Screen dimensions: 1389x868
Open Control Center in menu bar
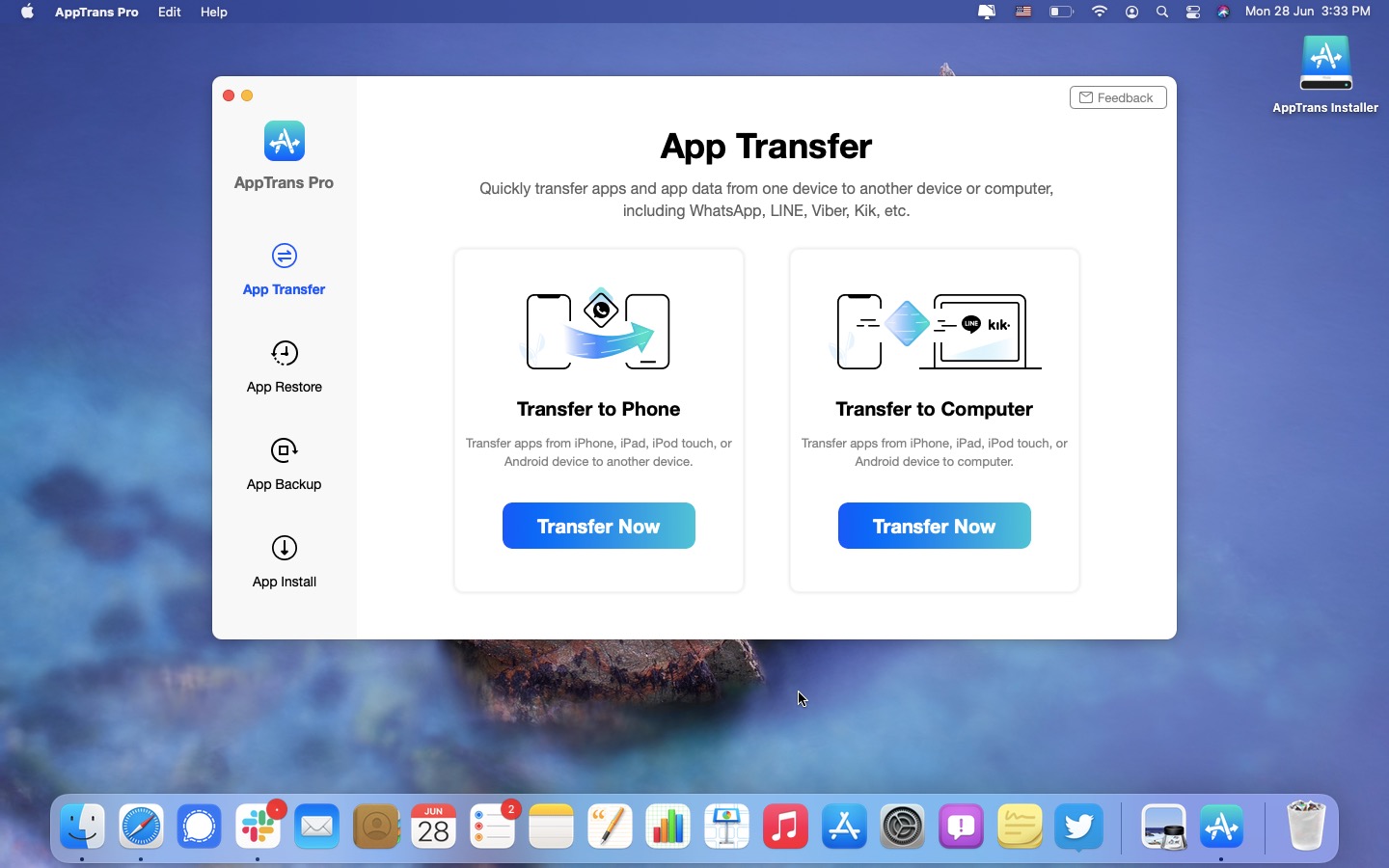(x=1194, y=12)
